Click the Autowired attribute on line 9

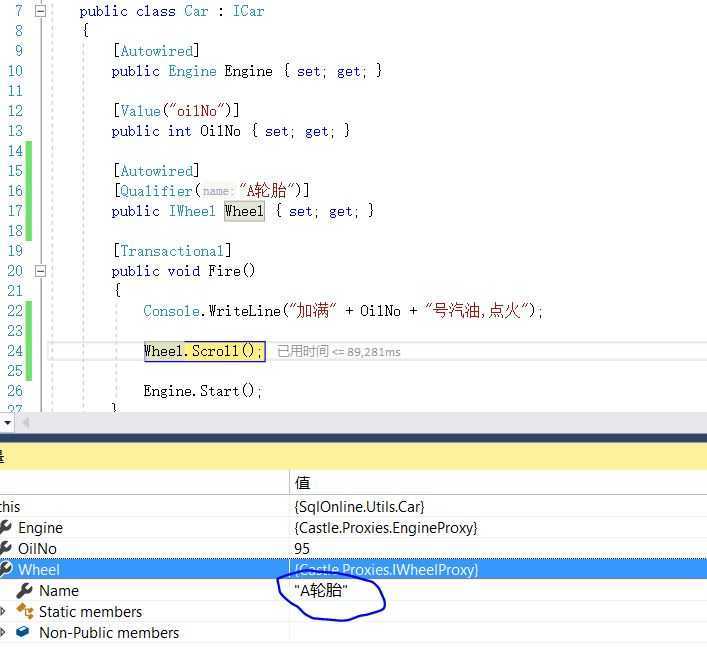pos(156,51)
